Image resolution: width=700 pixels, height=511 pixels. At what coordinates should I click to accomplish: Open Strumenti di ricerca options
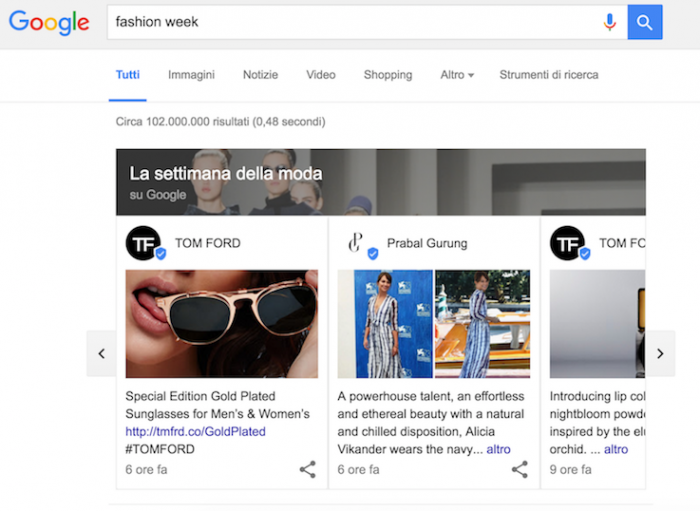coord(549,75)
